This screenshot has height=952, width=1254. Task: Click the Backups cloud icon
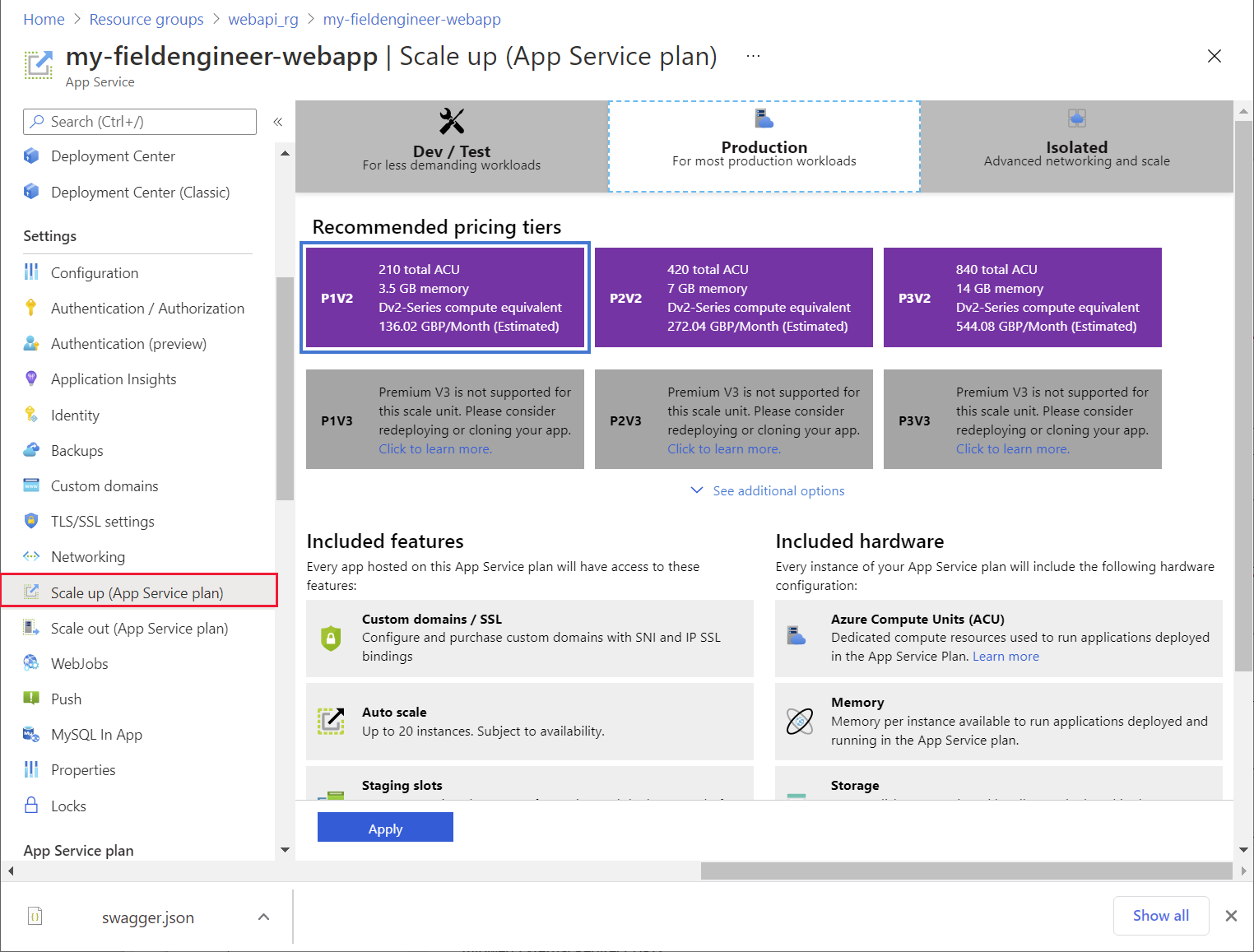(31, 450)
